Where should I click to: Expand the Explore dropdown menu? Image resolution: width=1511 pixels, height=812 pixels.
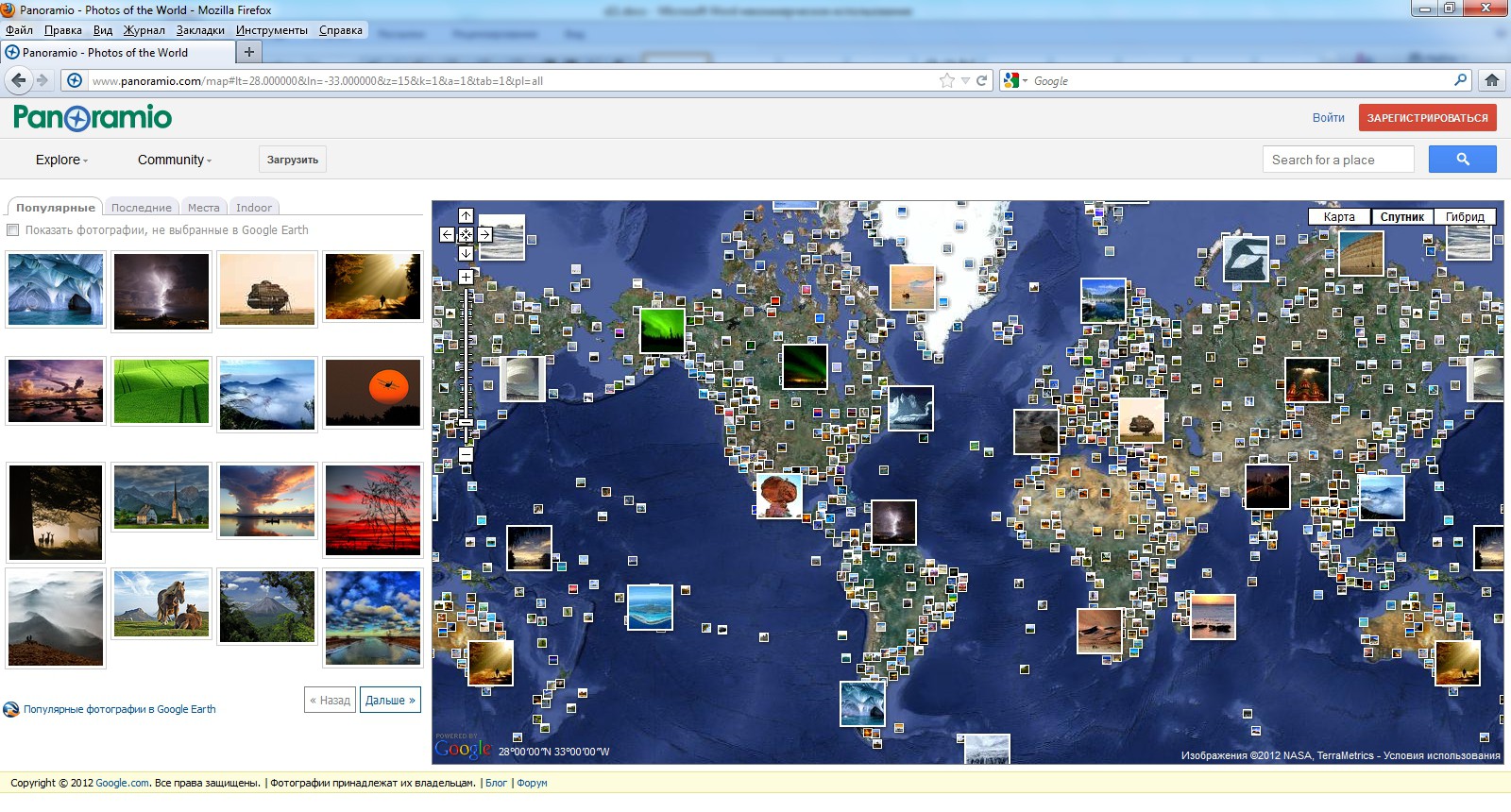click(x=61, y=160)
